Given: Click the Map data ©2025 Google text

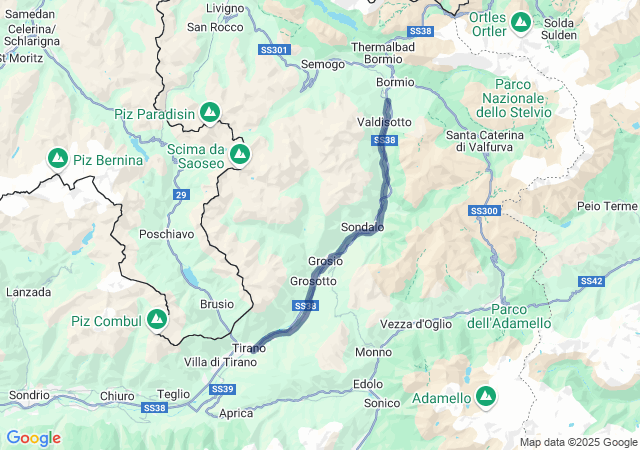Looking at the screenshot, I should [578, 442].
